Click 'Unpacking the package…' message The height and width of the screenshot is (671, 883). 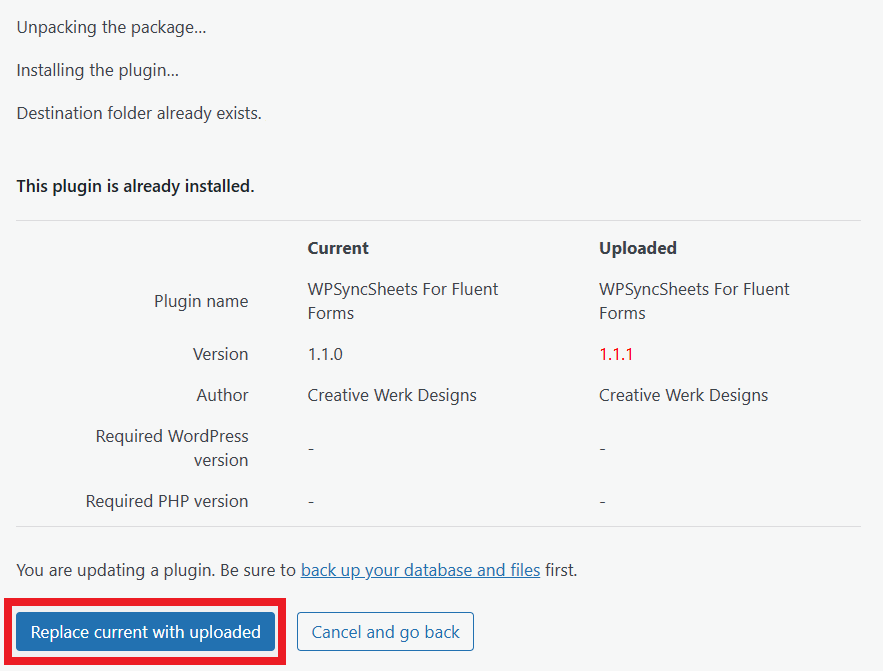pyautogui.click(x=112, y=28)
